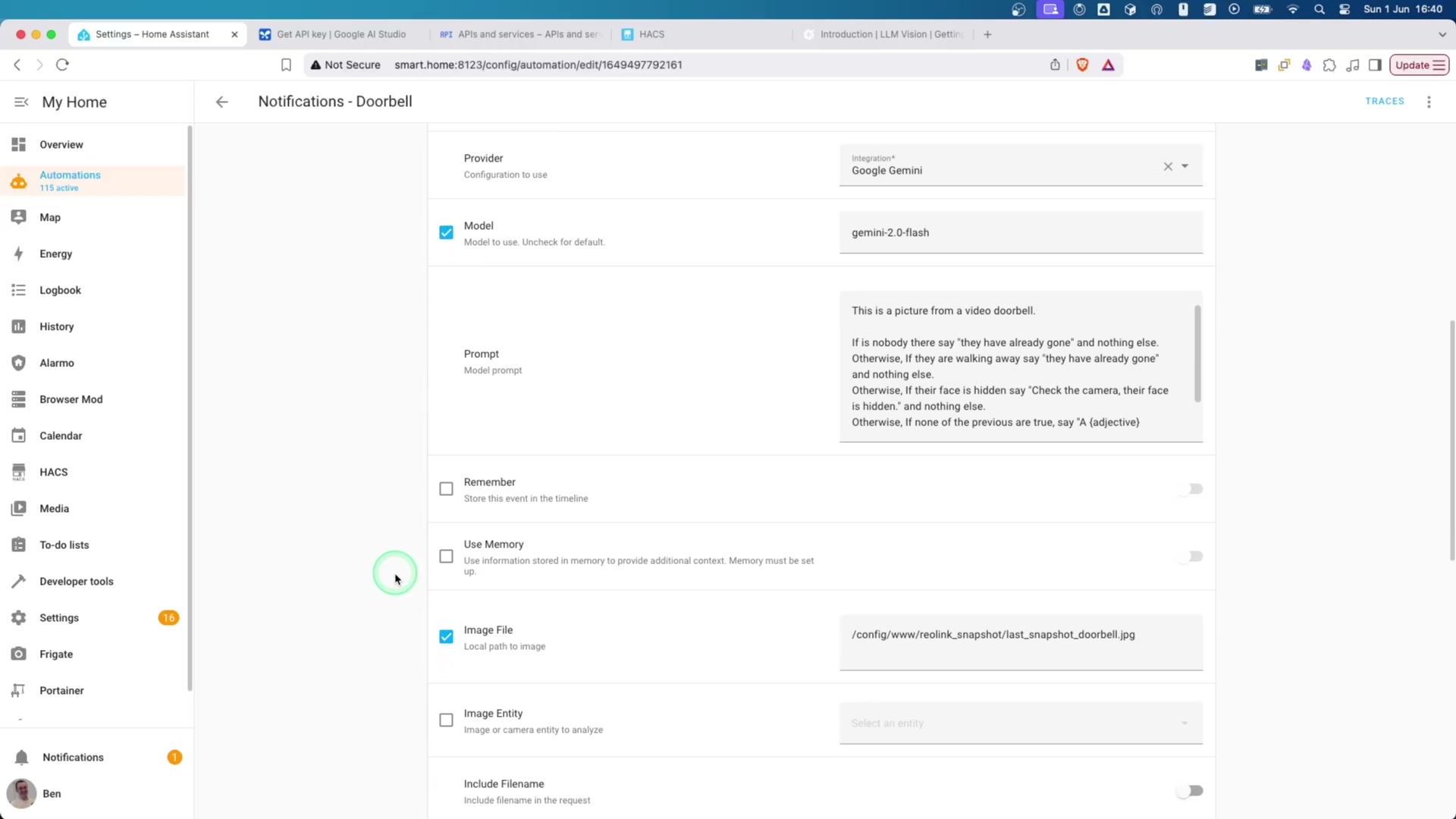The height and width of the screenshot is (819, 1456).
Task: Switch to Get API key Google AI Studio tab
Action: tap(341, 34)
